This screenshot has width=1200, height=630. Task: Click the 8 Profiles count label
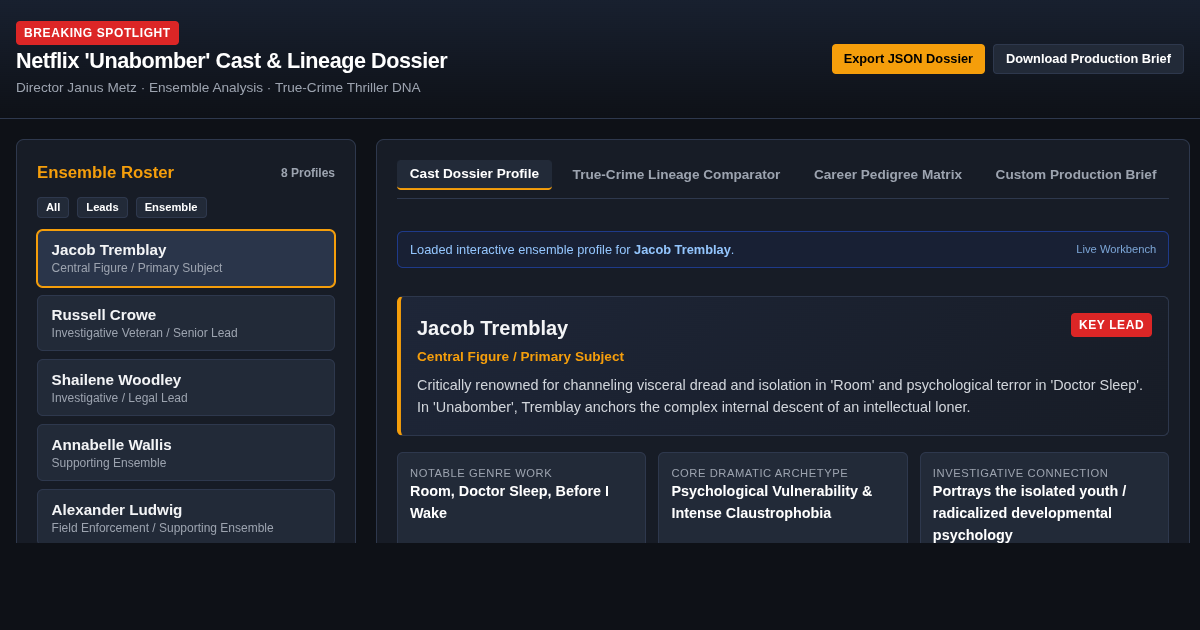coord(308,173)
